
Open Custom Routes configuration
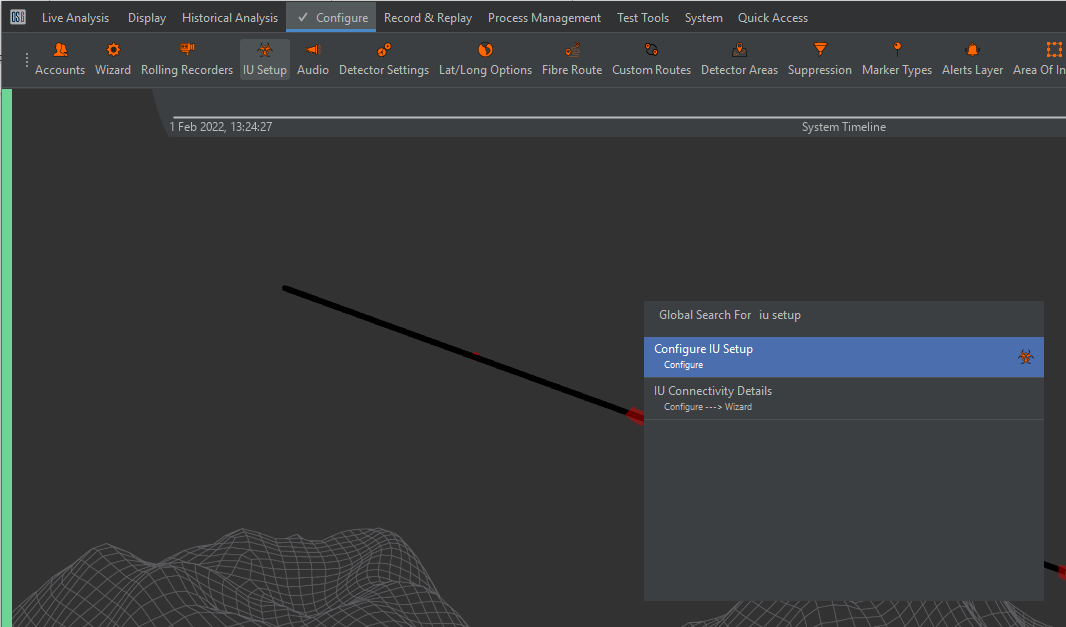pos(651,59)
